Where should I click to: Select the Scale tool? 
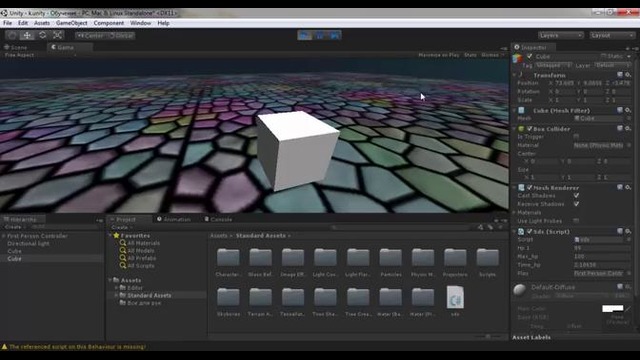58,36
